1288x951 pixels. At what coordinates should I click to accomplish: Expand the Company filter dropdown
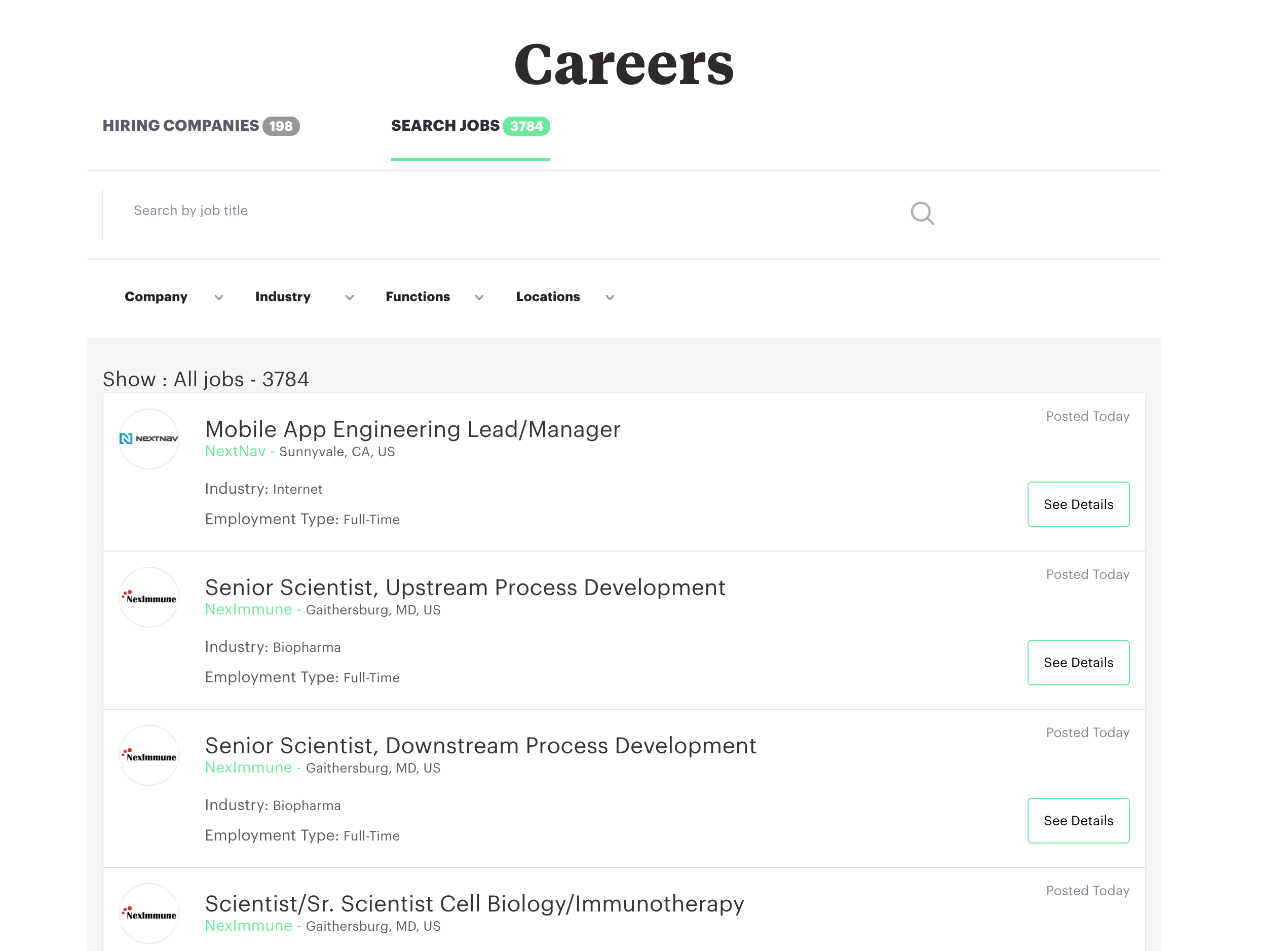173,297
